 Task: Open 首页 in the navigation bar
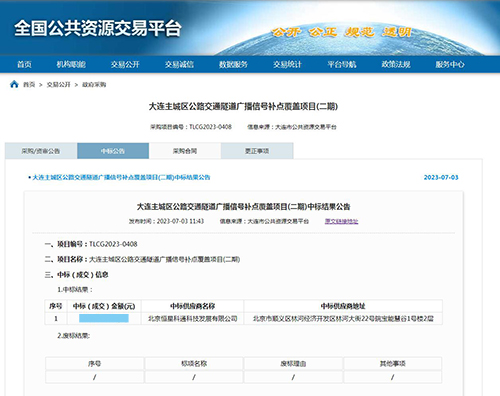(24, 64)
